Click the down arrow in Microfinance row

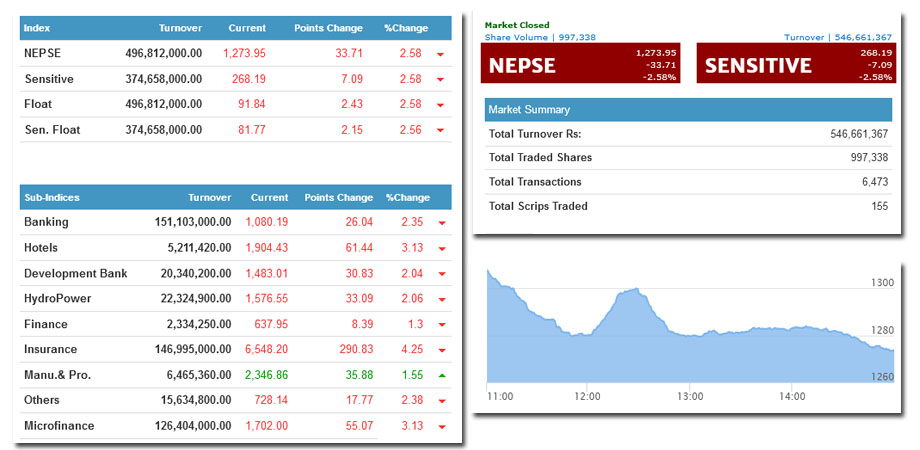pos(440,426)
